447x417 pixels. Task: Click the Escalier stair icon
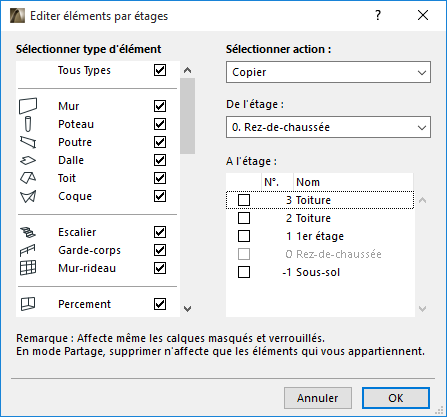(x=28, y=232)
